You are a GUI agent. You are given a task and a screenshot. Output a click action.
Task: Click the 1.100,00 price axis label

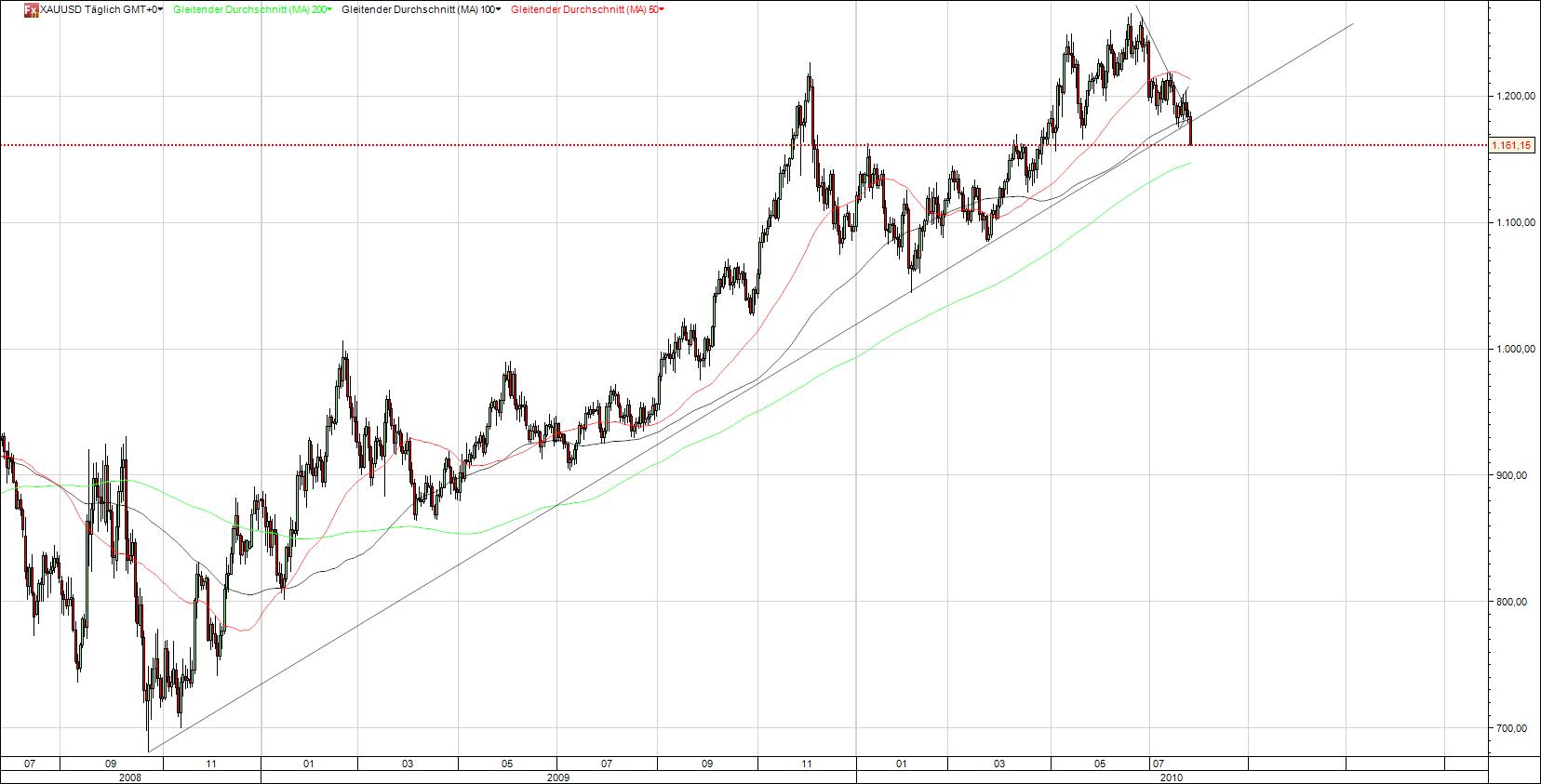point(1511,222)
